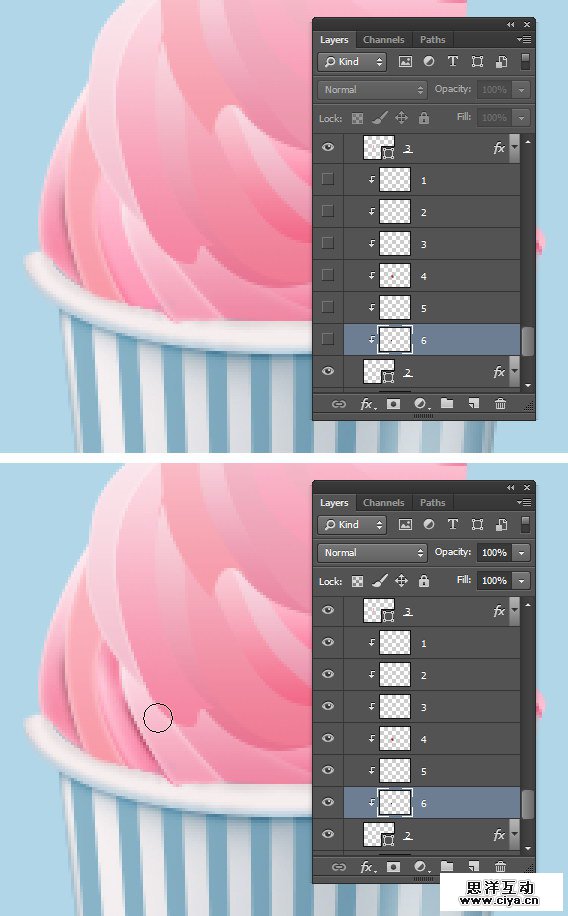Collapse upper panel with double-arrow icon
The height and width of the screenshot is (916, 568).
(511, 25)
